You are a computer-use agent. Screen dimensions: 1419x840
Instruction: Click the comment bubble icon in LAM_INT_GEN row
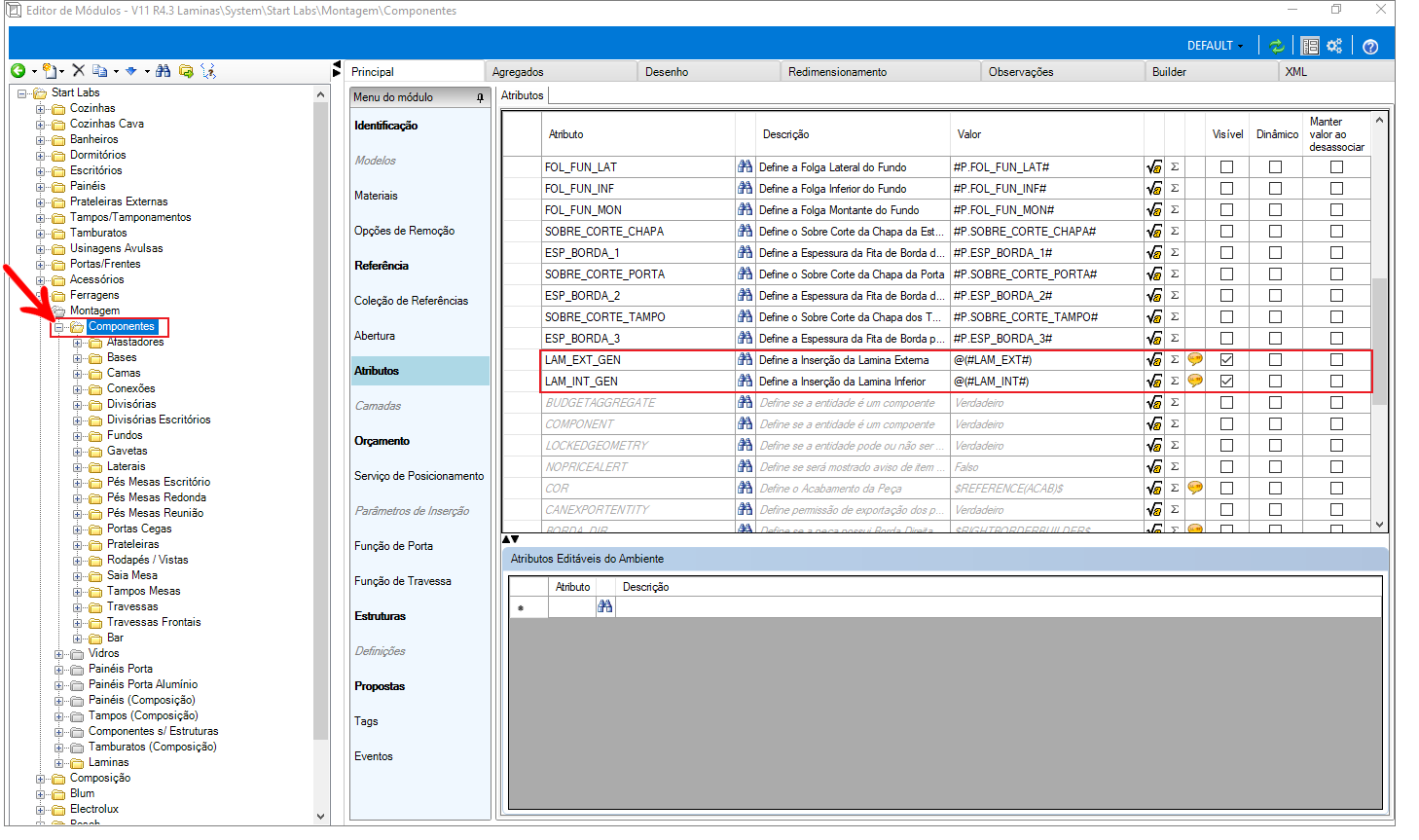(1195, 381)
